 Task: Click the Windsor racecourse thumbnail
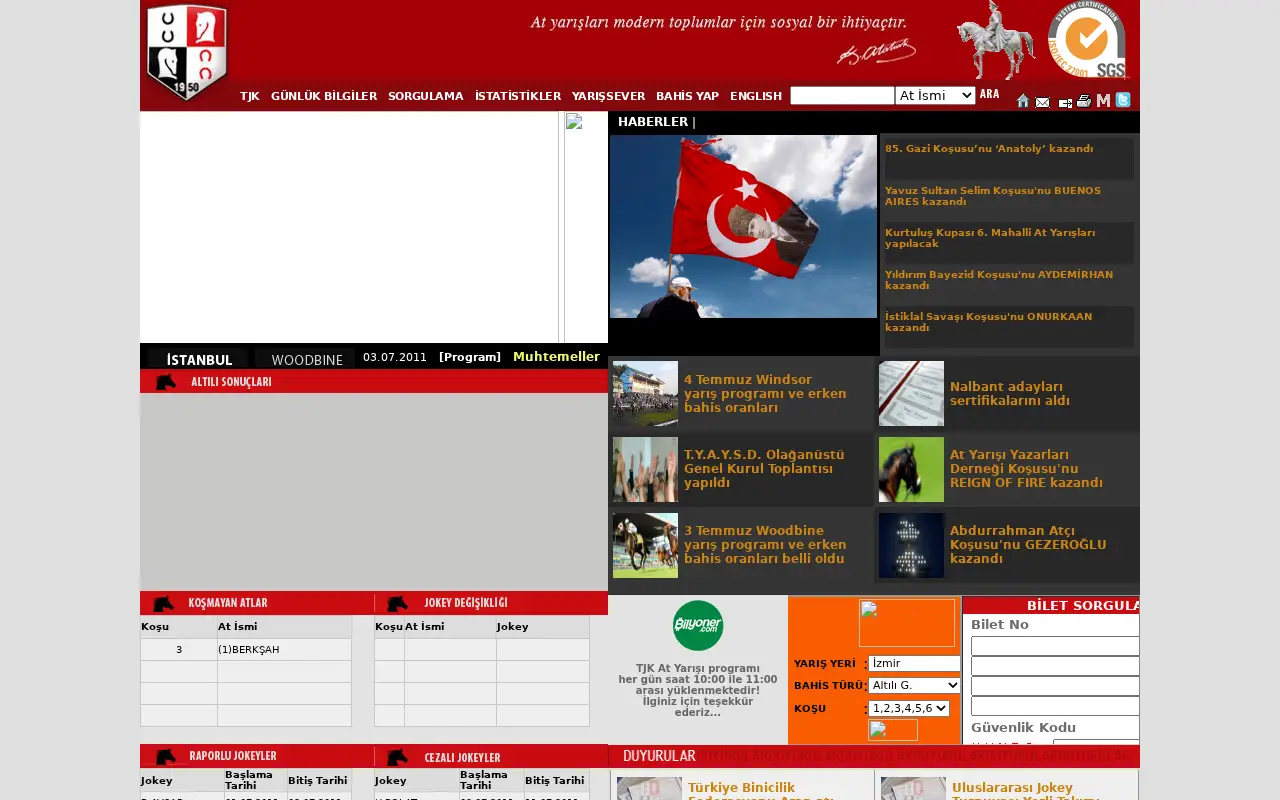(x=645, y=393)
